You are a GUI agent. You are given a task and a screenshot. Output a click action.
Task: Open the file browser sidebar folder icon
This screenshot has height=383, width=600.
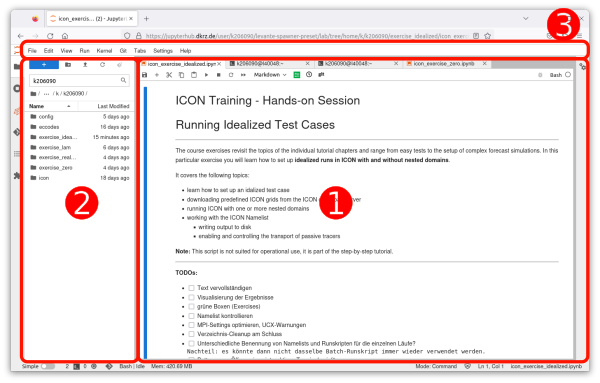coord(17,67)
